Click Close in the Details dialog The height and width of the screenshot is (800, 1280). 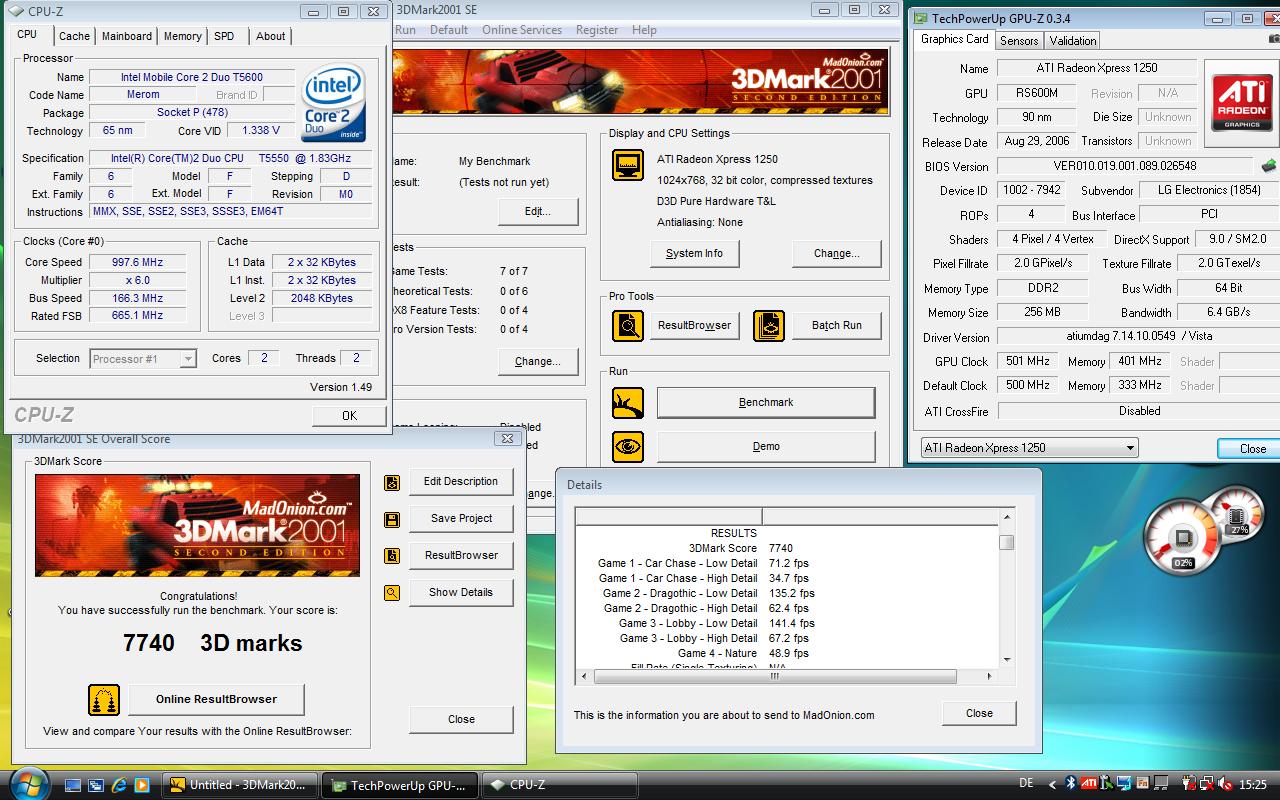pyautogui.click(x=979, y=714)
